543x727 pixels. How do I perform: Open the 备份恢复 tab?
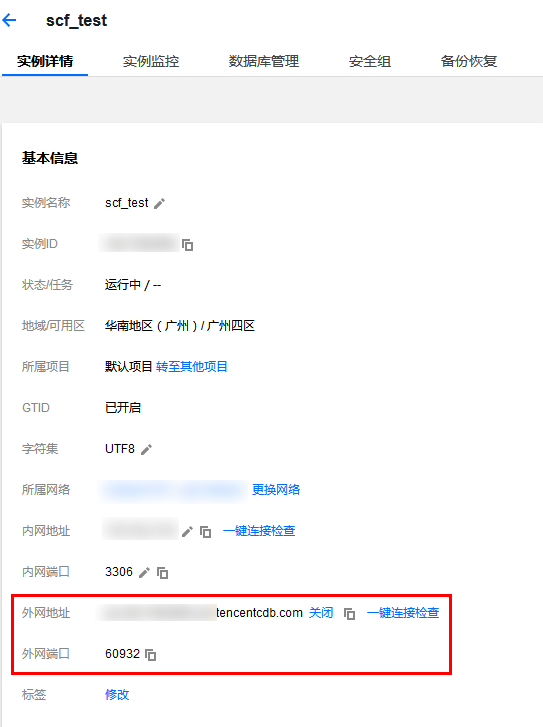point(469,61)
